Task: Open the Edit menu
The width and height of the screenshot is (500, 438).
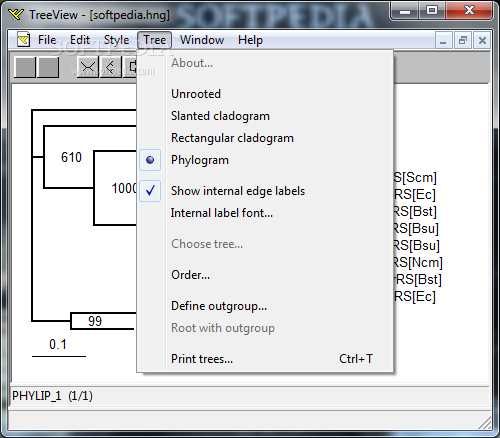Action: coord(80,40)
